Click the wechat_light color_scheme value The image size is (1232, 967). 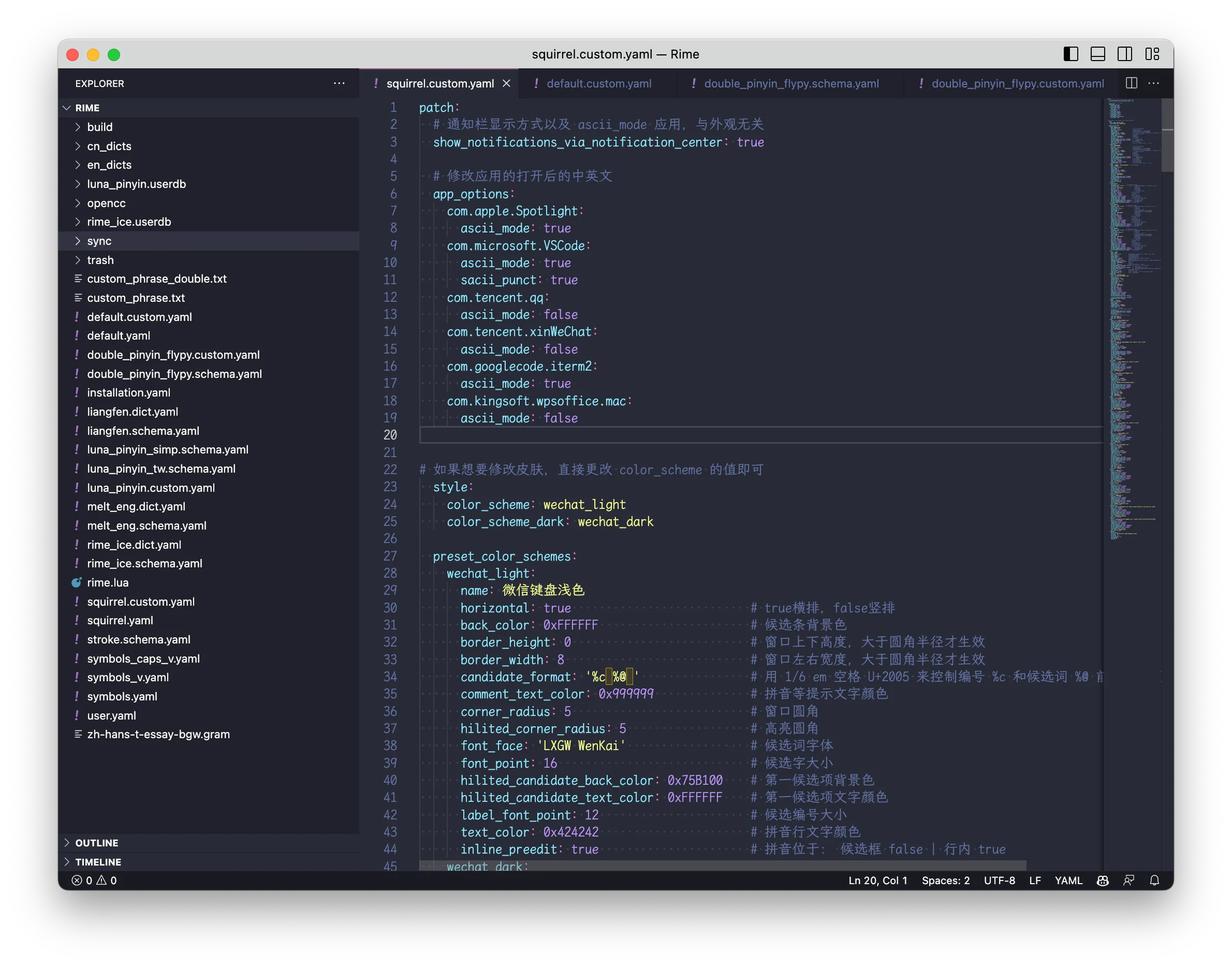pyautogui.click(x=584, y=504)
